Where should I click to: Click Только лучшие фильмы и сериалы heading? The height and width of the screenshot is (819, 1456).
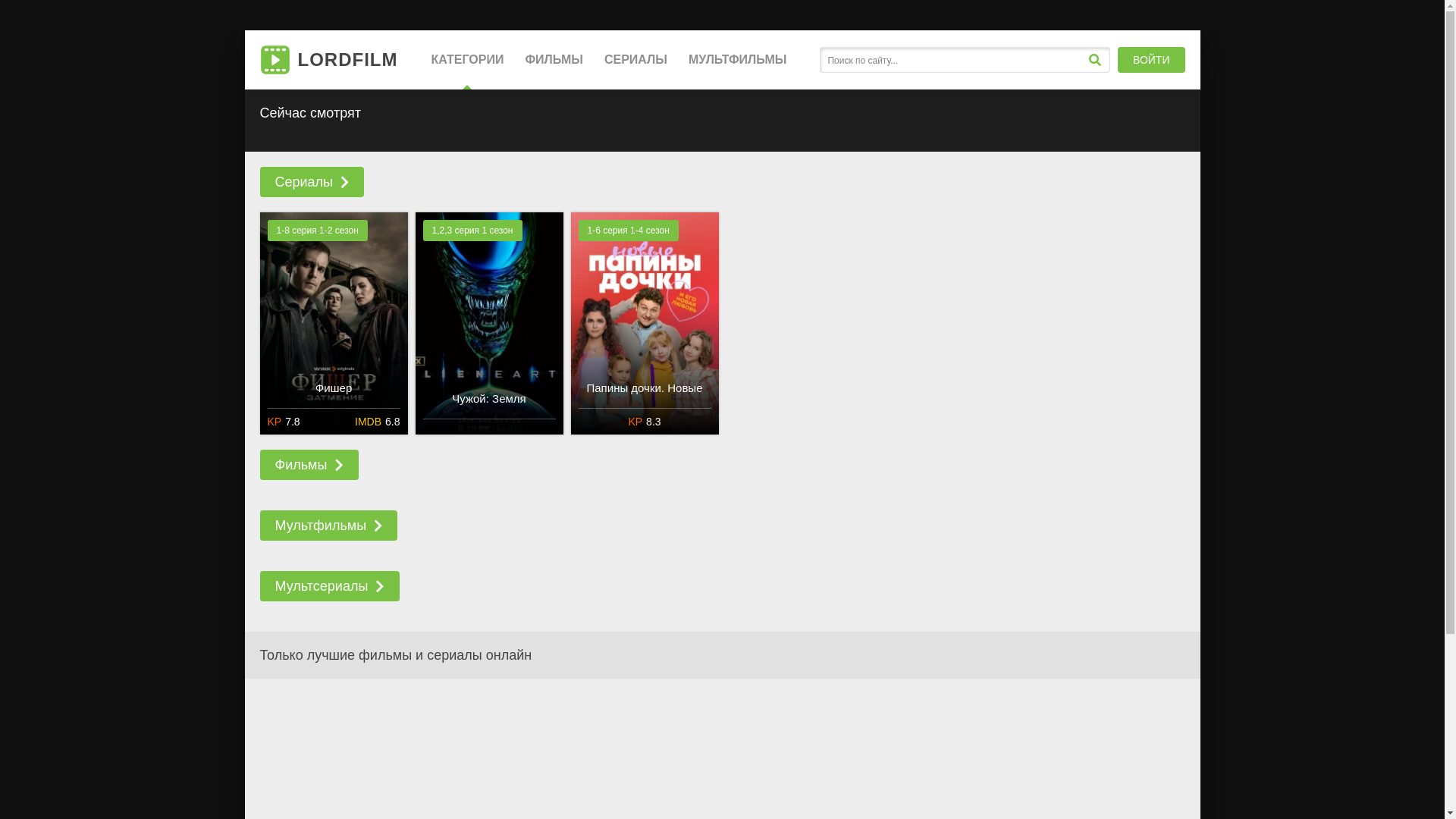pyautogui.click(x=396, y=655)
